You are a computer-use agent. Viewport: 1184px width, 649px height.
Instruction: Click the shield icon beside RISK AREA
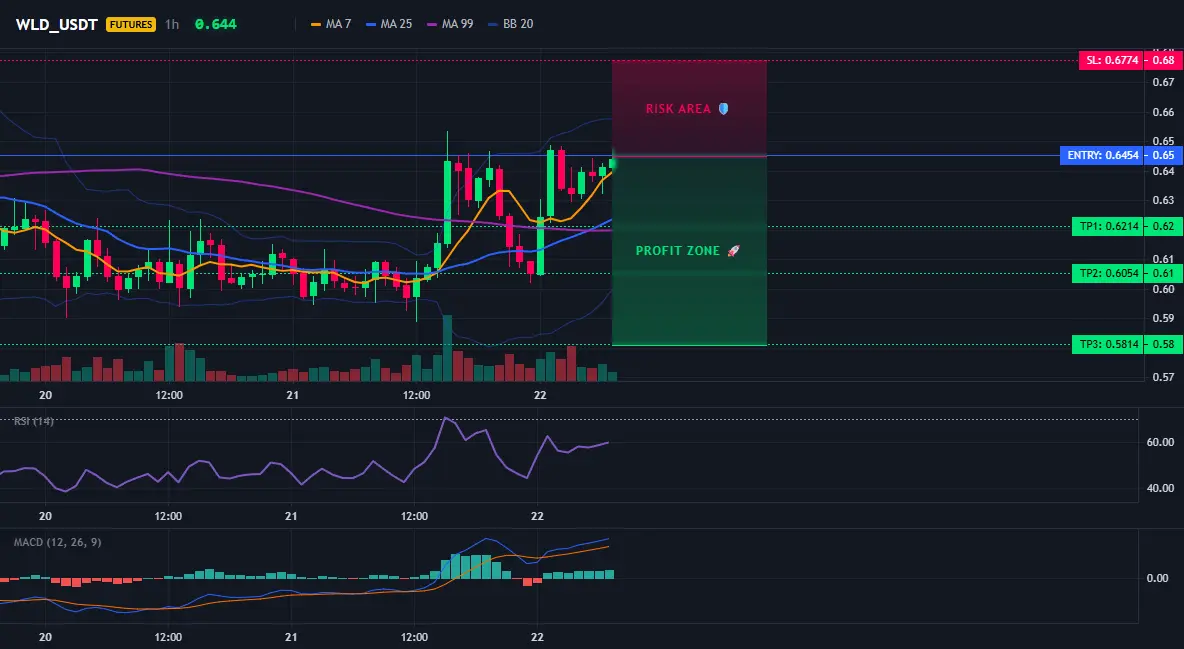[723, 109]
